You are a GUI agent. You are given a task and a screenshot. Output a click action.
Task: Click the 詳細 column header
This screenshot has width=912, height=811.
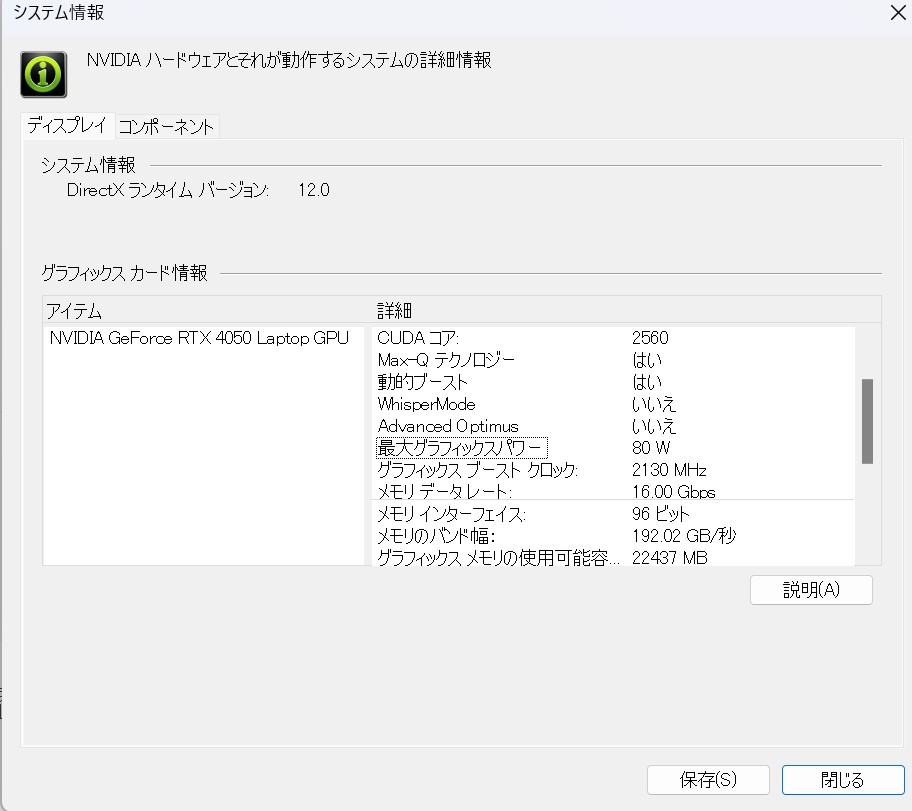[626, 311]
